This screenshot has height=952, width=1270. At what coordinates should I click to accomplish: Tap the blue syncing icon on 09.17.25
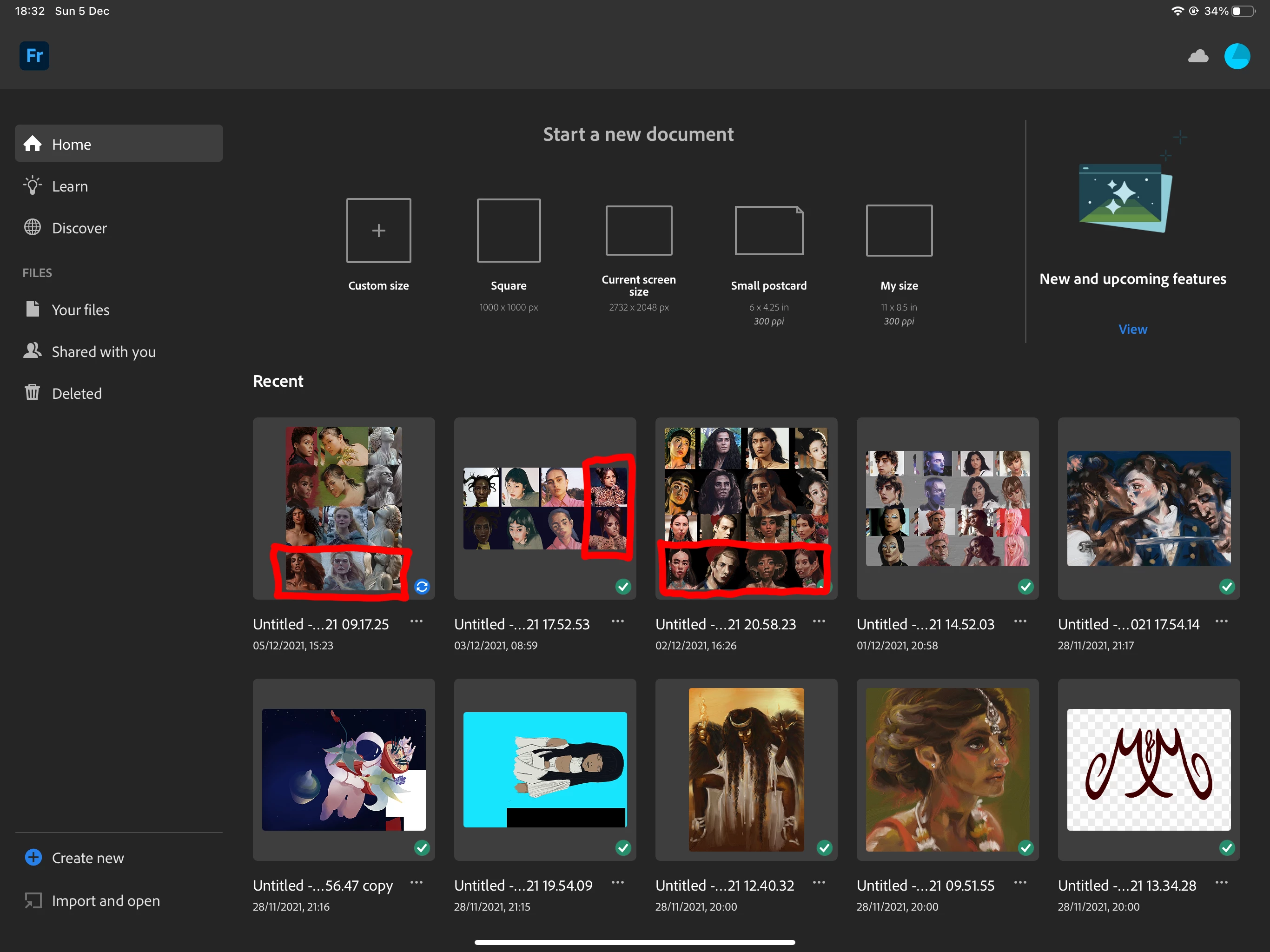422,586
